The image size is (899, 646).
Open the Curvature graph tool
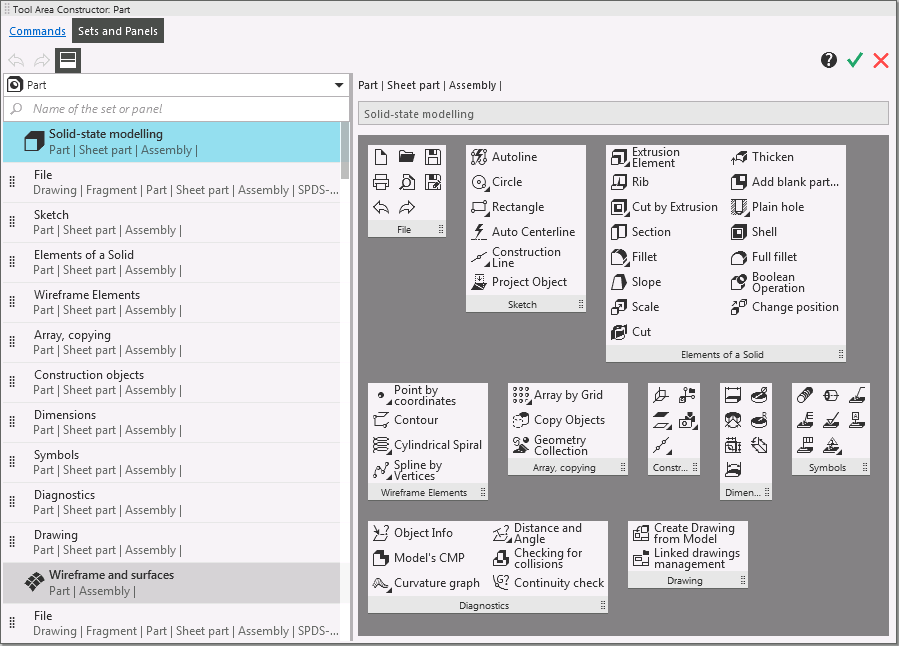(x=381, y=583)
